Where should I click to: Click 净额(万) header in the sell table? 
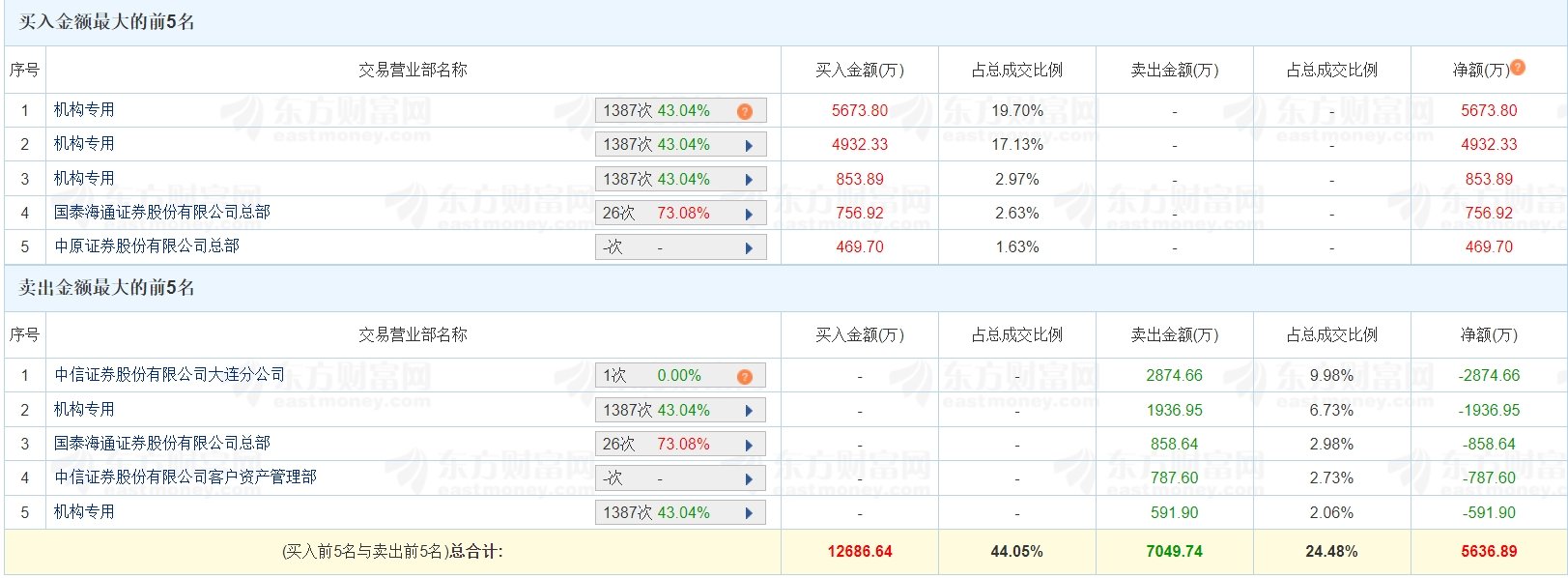1489,334
